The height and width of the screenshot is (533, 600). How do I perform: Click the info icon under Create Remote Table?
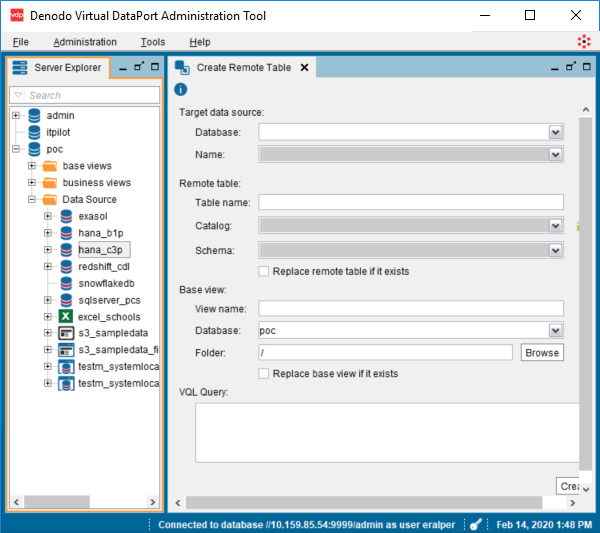click(x=181, y=90)
